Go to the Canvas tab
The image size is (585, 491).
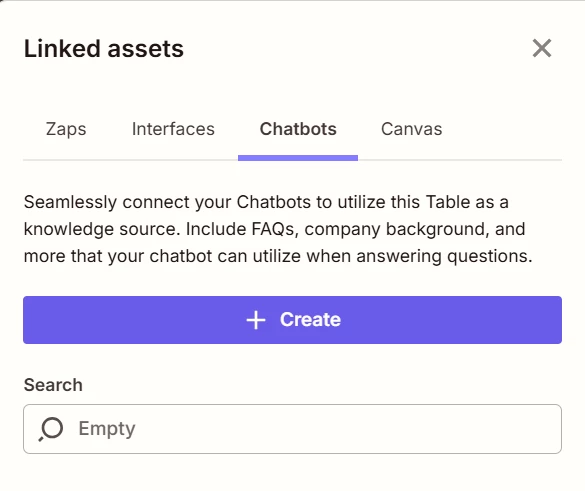click(x=412, y=129)
